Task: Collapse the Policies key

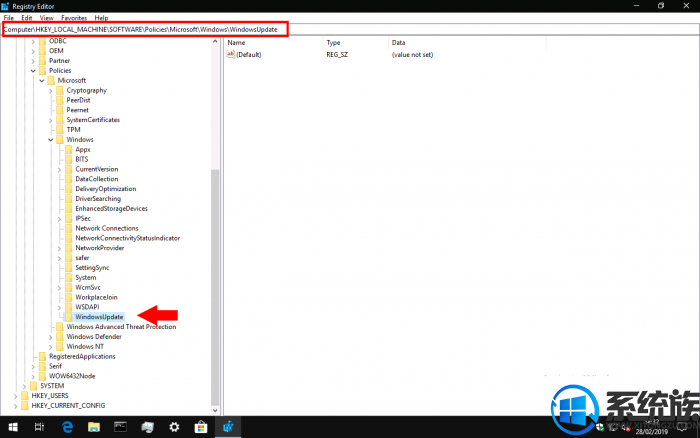Action: [33, 71]
